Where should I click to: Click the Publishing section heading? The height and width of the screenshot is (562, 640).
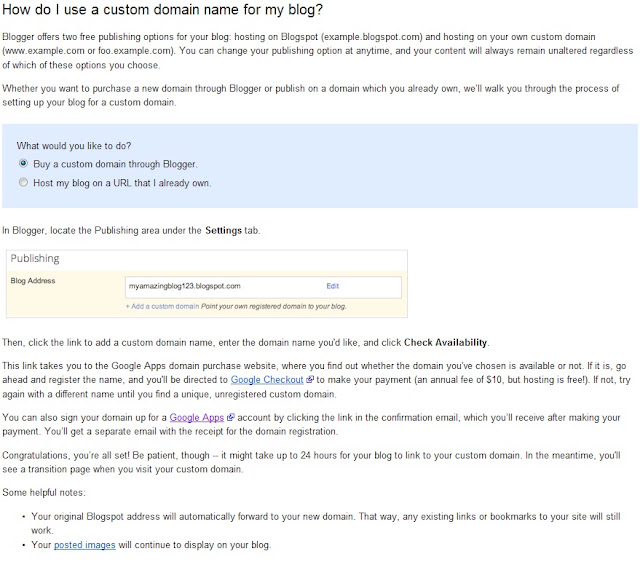(x=35, y=258)
